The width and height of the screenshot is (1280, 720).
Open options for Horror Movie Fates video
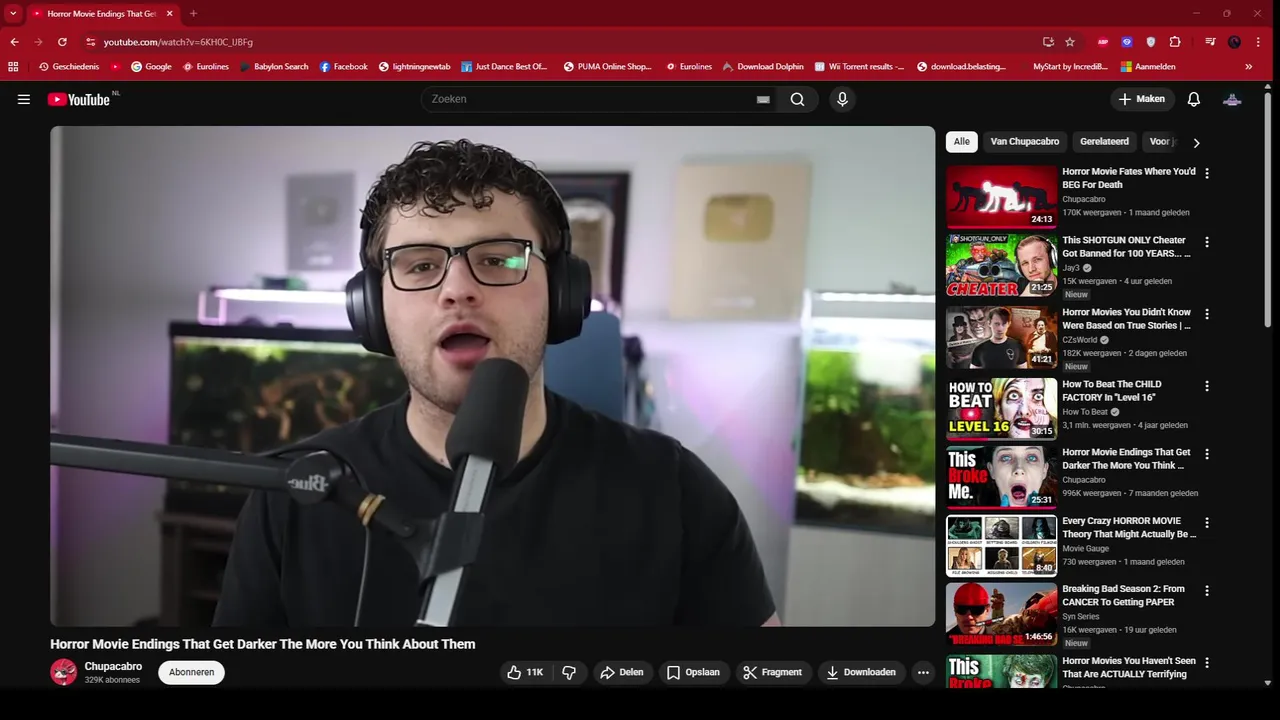pyautogui.click(x=1206, y=173)
